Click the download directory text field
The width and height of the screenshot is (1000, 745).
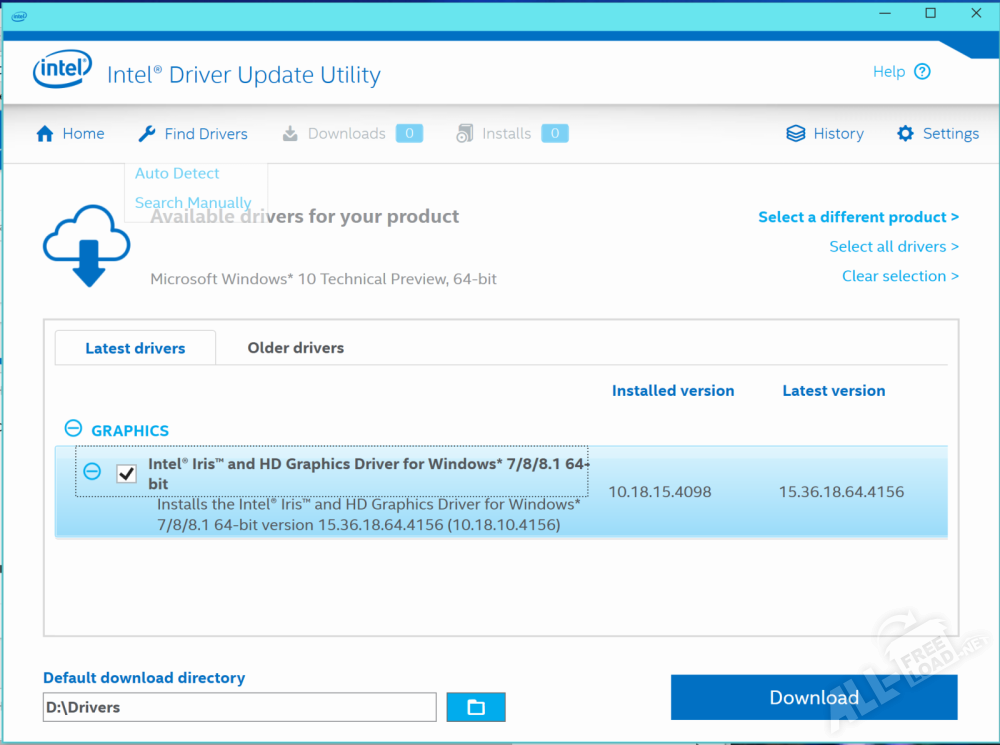click(x=239, y=707)
